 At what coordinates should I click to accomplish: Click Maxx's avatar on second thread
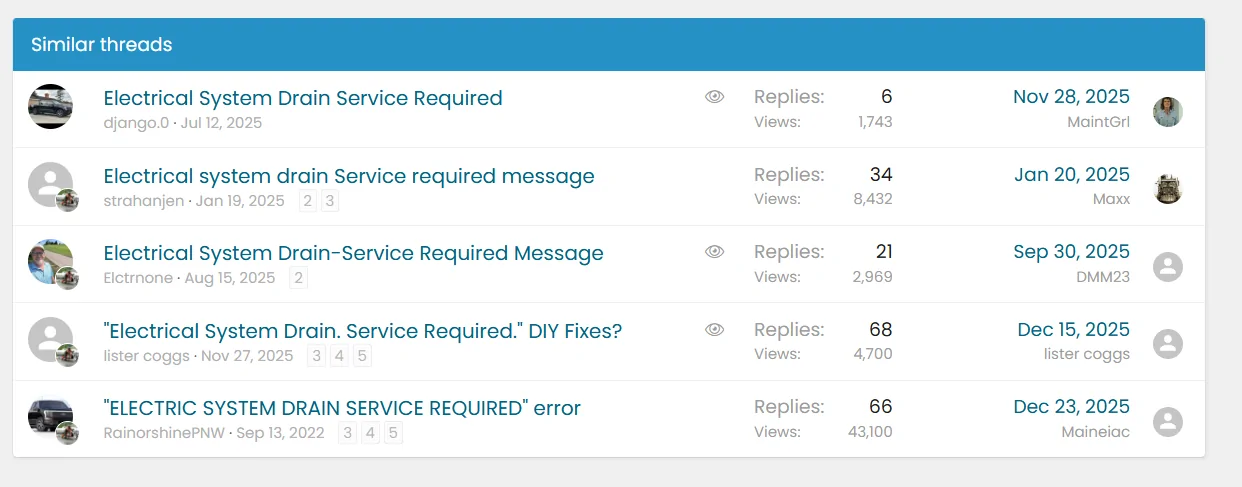pyautogui.click(x=1168, y=189)
